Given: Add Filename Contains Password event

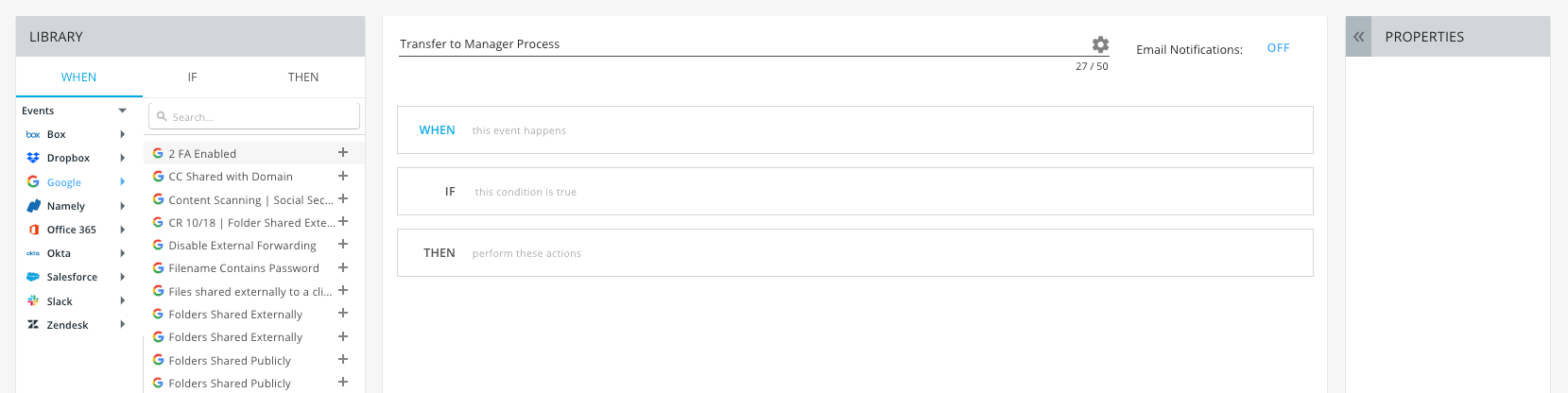Looking at the screenshot, I should click(x=343, y=267).
